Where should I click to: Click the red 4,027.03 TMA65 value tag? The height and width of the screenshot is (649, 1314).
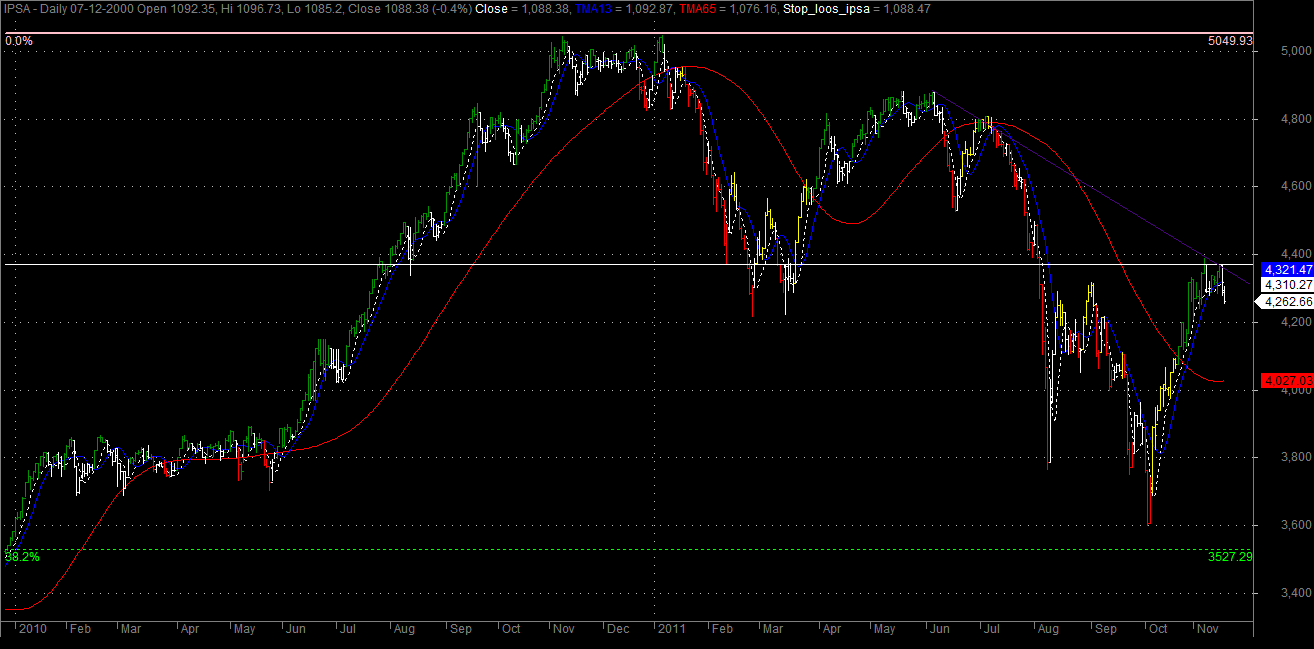pyautogui.click(x=1287, y=381)
